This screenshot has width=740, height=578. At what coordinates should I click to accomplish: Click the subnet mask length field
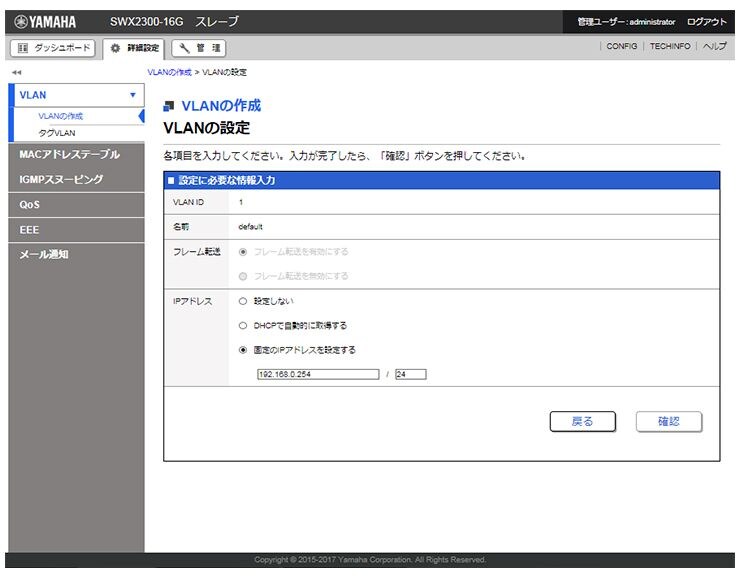[410, 374]
